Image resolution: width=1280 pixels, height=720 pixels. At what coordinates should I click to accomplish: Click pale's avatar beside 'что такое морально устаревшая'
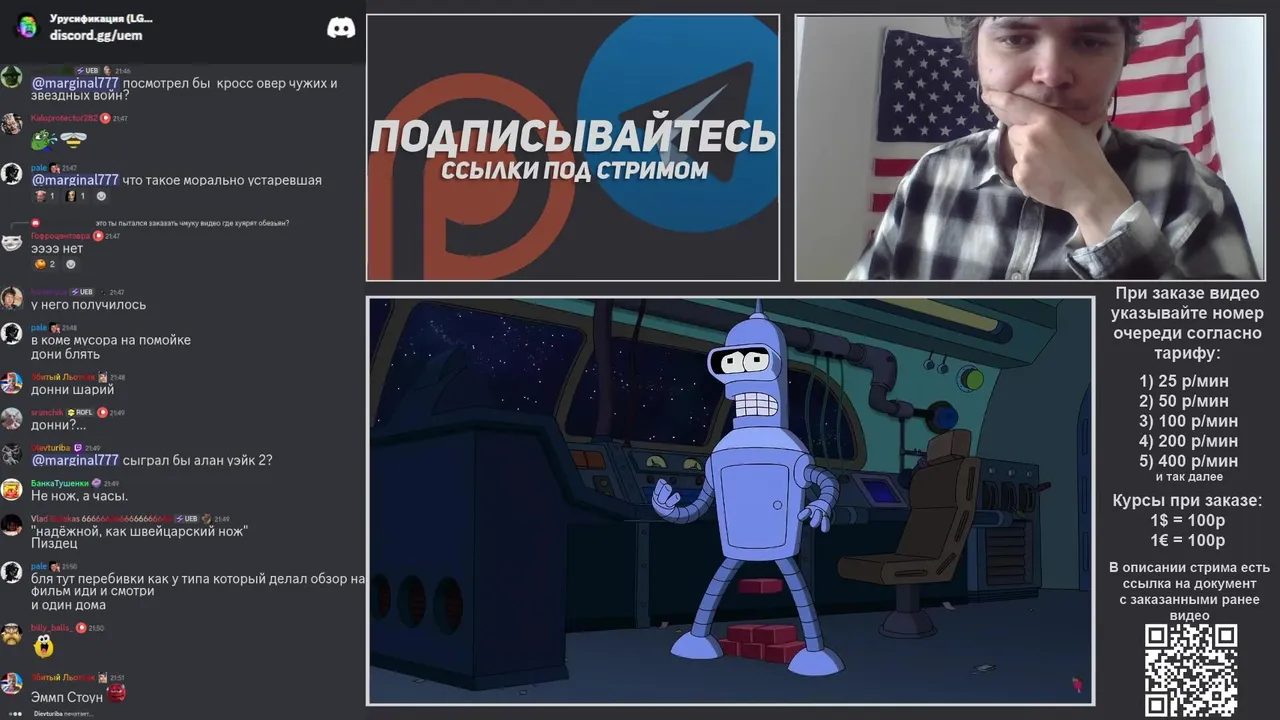[x=11, y=174]
